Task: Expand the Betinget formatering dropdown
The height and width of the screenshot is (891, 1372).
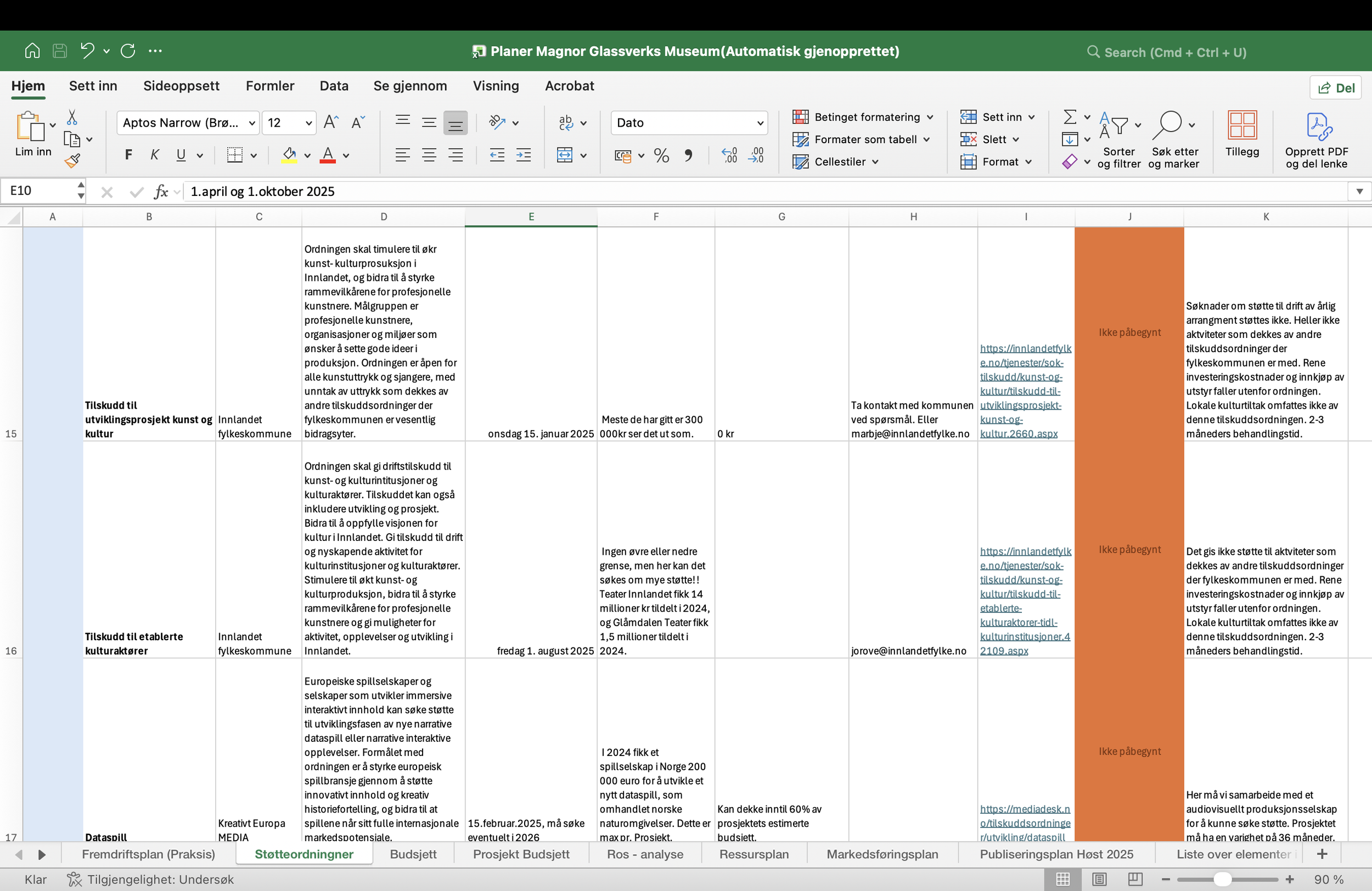Action: click(x=930, y=117)
